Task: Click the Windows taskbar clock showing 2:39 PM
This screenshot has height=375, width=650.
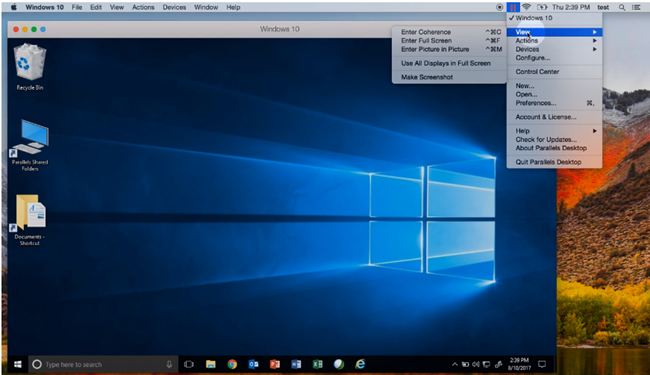Action: [519, 364]
